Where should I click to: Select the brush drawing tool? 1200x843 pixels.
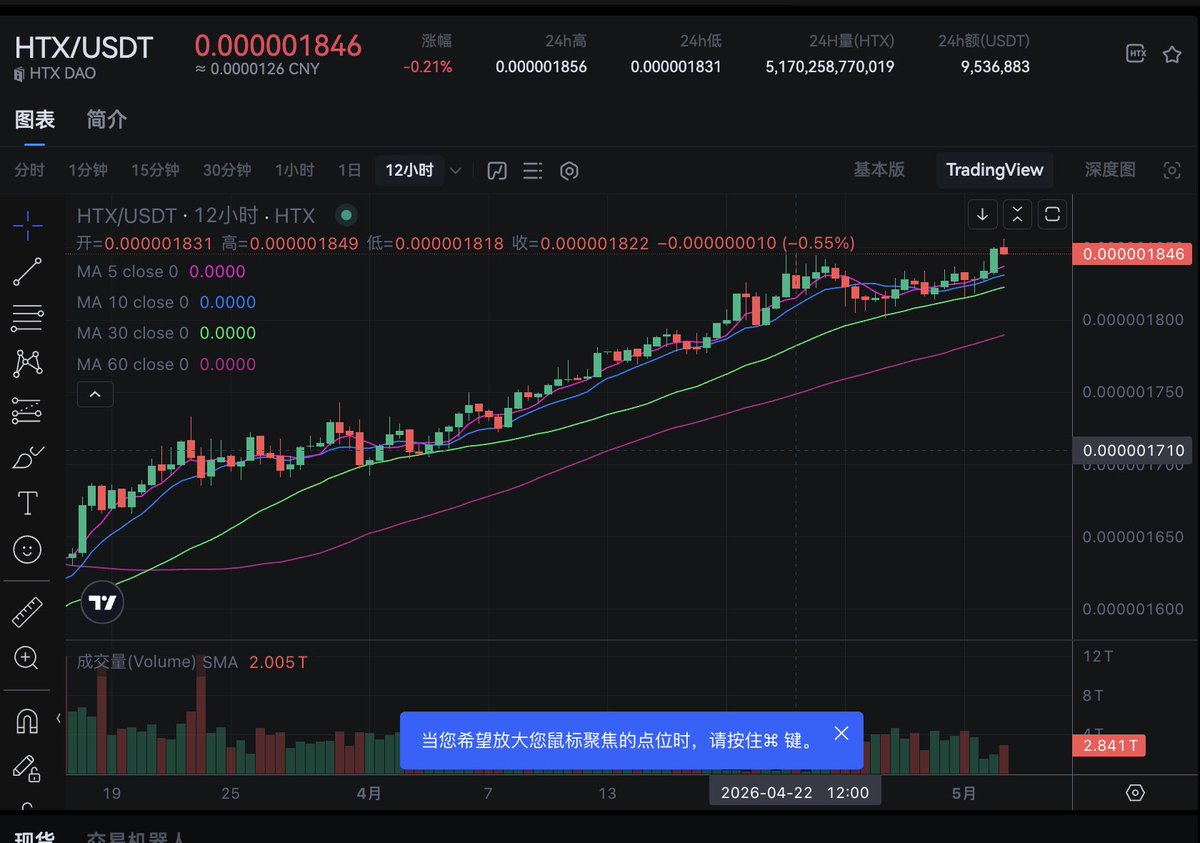tap(27, 457)
